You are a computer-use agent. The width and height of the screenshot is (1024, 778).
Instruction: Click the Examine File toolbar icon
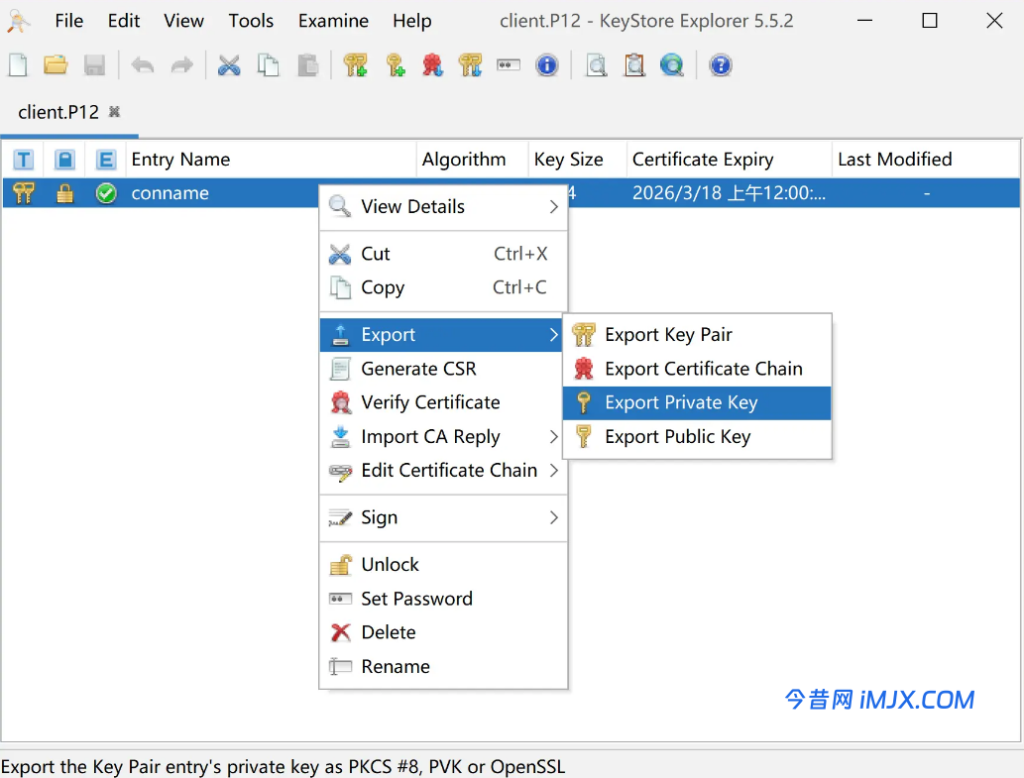(596, 65)
